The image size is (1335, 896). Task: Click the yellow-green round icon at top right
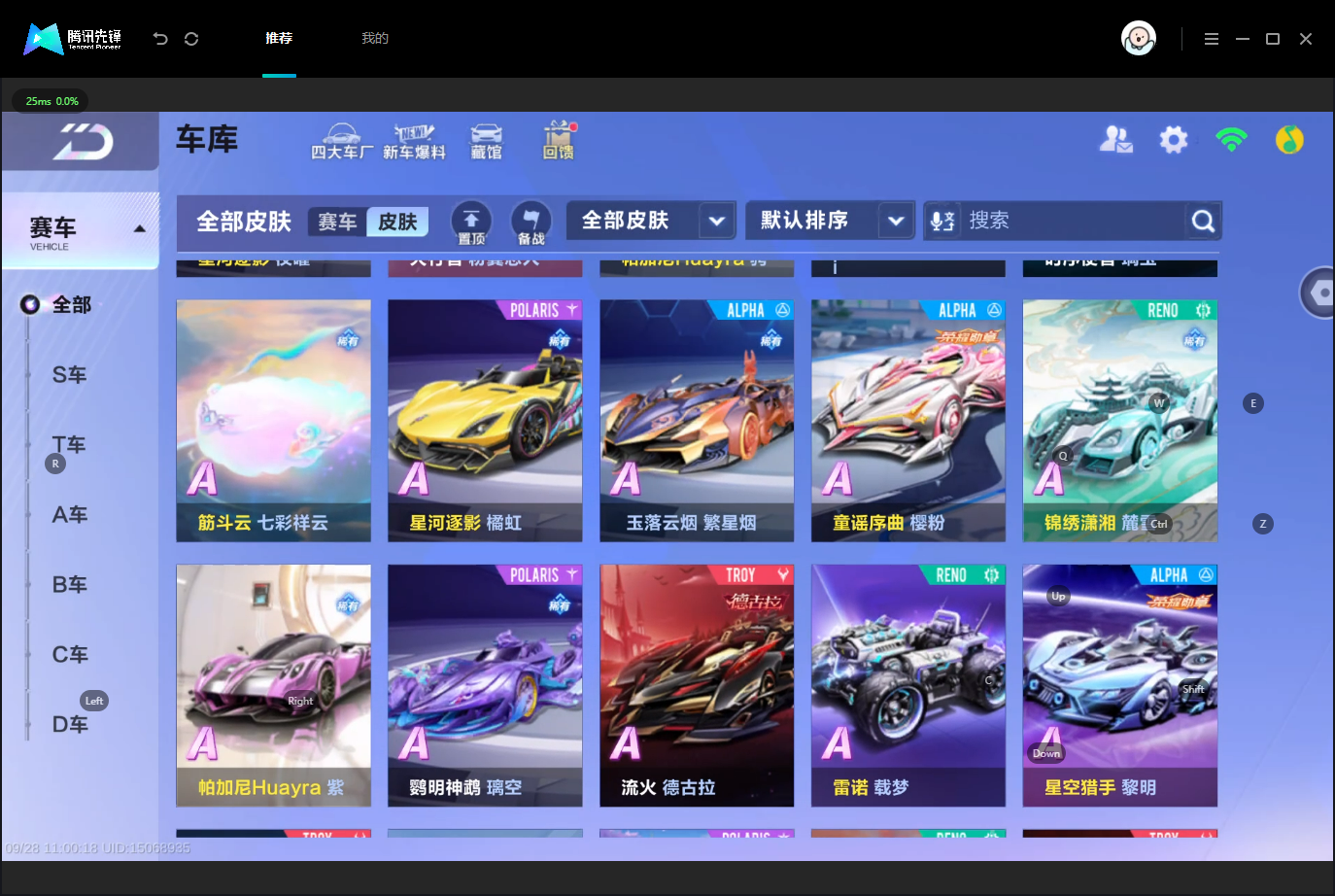[x=1289, y=140]
